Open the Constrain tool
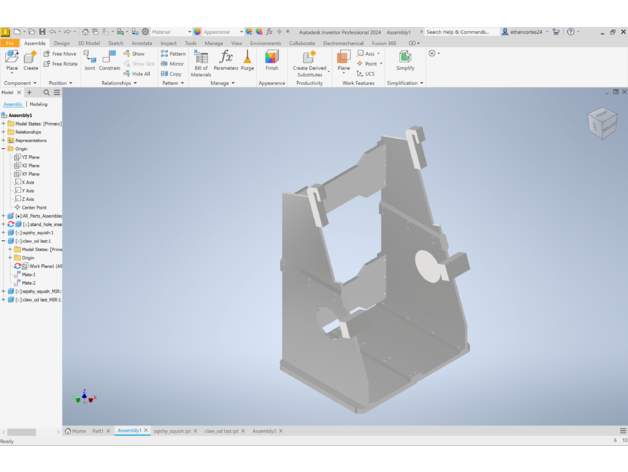This screenshot has height=472, width=628. pos(109,61)
